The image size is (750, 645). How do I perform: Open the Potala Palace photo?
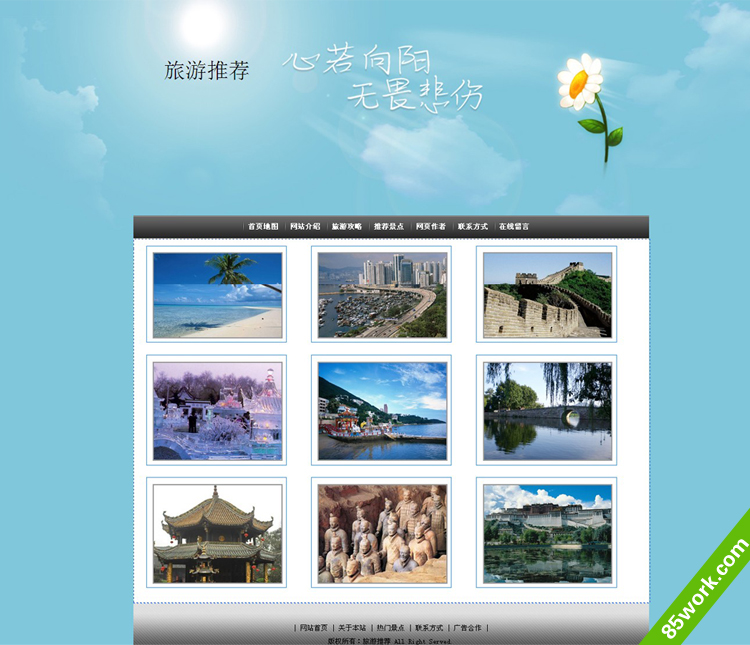(547, 533)
